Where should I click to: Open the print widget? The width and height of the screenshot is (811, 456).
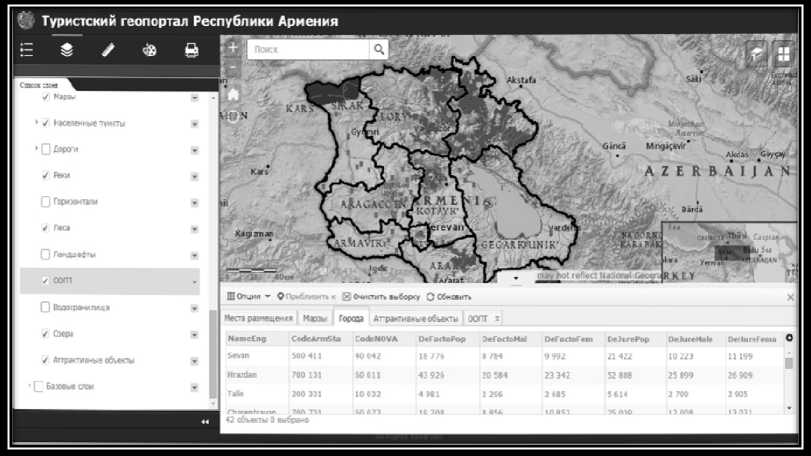(192, 50)
